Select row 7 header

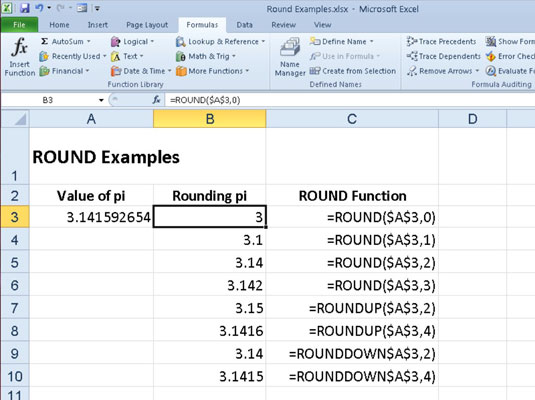pos(15,308)
